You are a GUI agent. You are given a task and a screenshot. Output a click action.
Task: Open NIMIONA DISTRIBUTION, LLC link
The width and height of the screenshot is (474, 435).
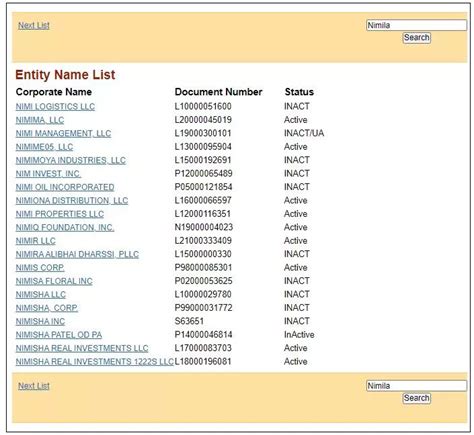click(72, 200)
